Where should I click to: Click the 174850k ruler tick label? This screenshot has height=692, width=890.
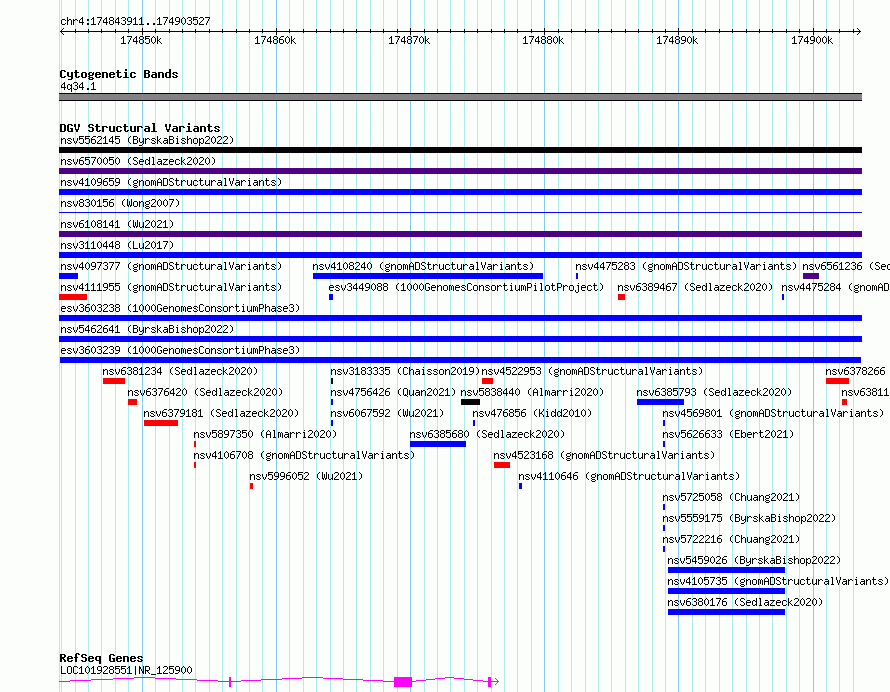(x=141, y=40)
